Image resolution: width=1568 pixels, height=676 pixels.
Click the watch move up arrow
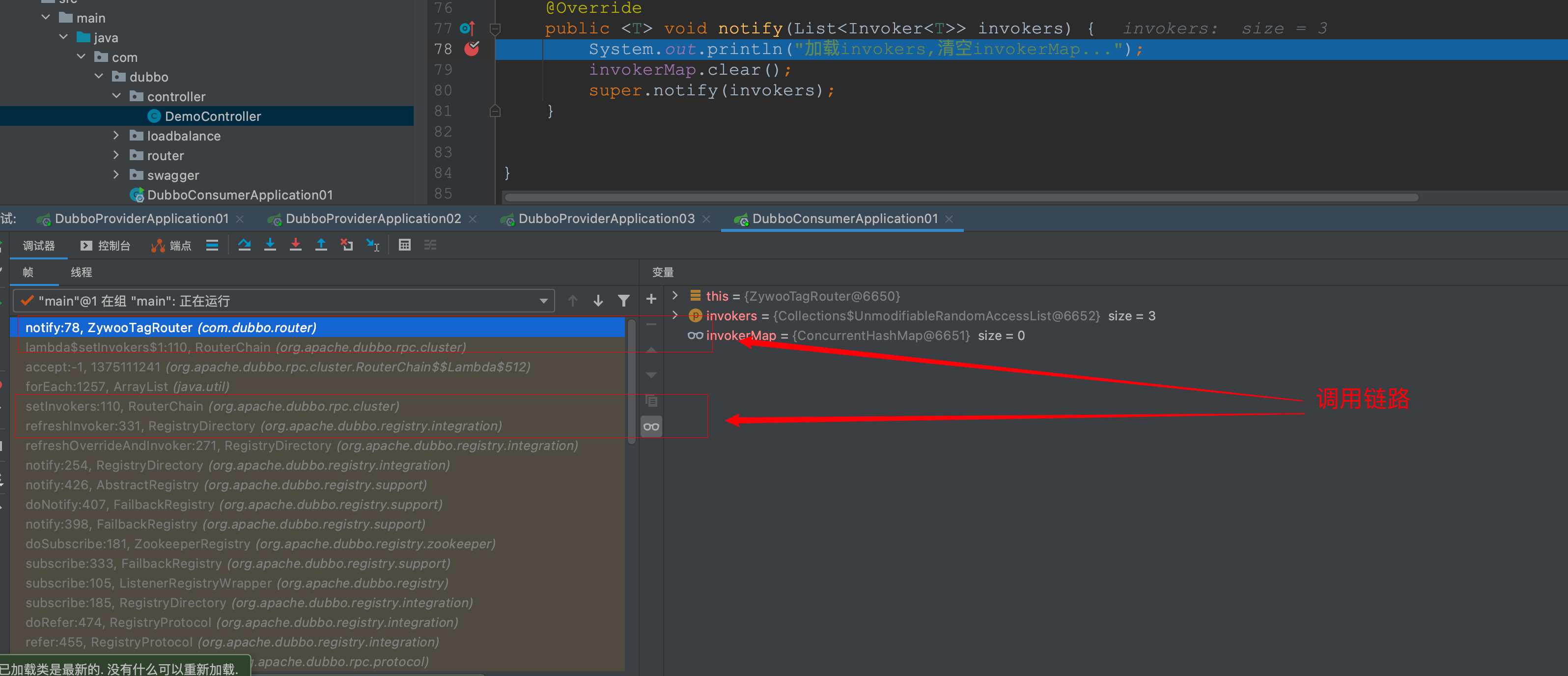click(x=651, y=350)
